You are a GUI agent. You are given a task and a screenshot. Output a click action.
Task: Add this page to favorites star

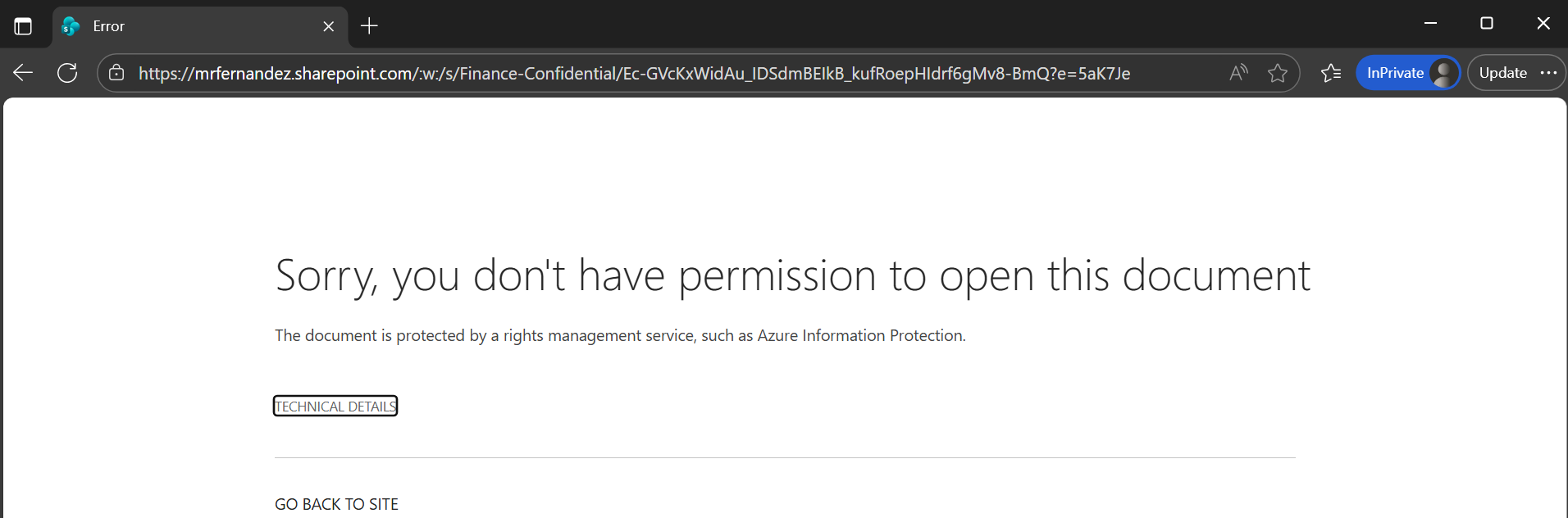(1277, 73)
